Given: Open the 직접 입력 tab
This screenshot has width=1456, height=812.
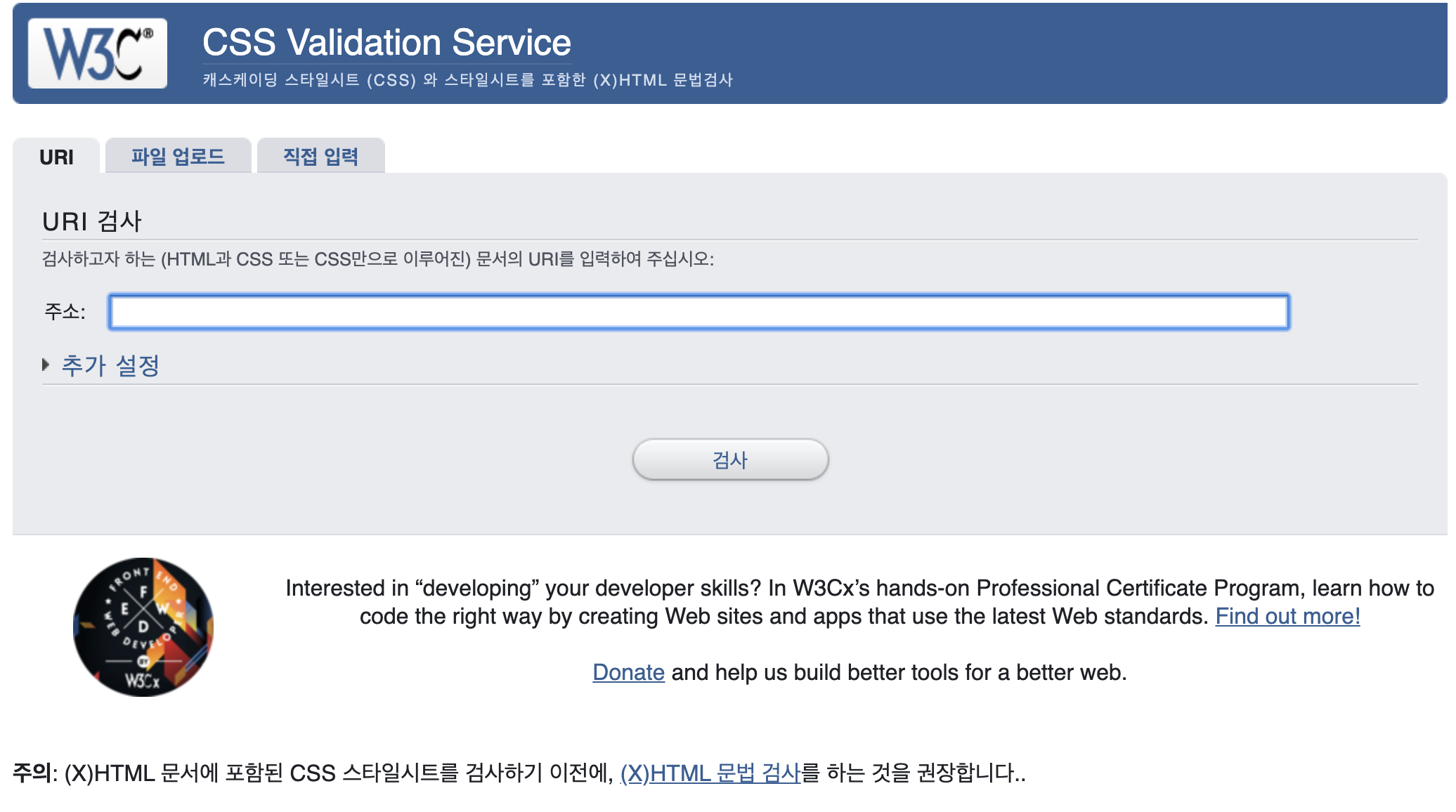Looking at the screenshot, I should point(320,156).
